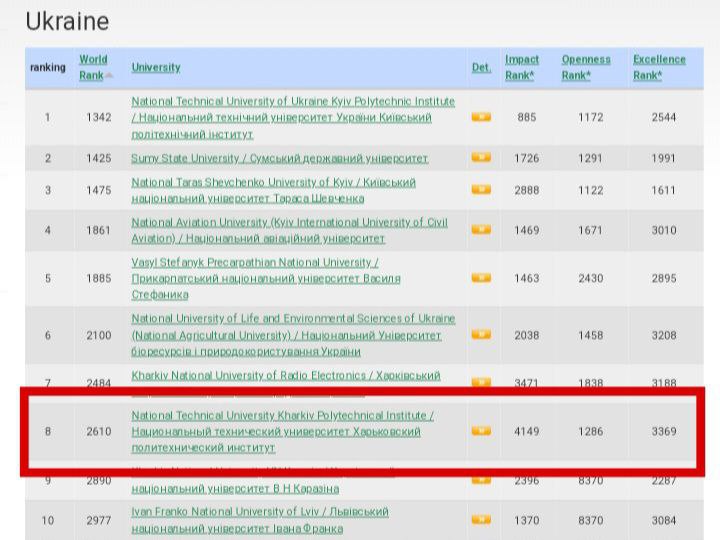
Task: Click openness rank value 2430
Action: click(x=591, y=278)
